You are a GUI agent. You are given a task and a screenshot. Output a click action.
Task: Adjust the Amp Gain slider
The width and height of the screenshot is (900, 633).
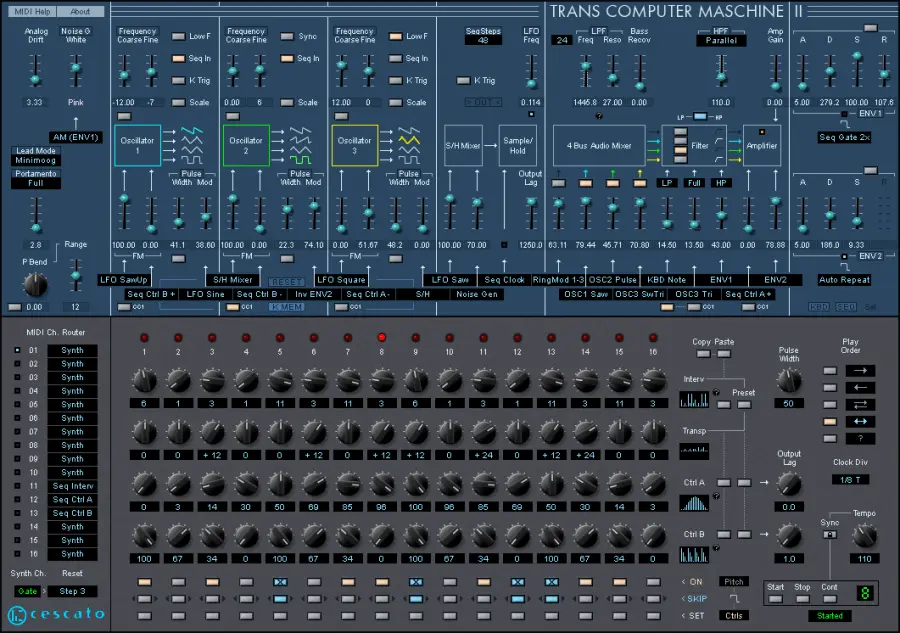775,71
